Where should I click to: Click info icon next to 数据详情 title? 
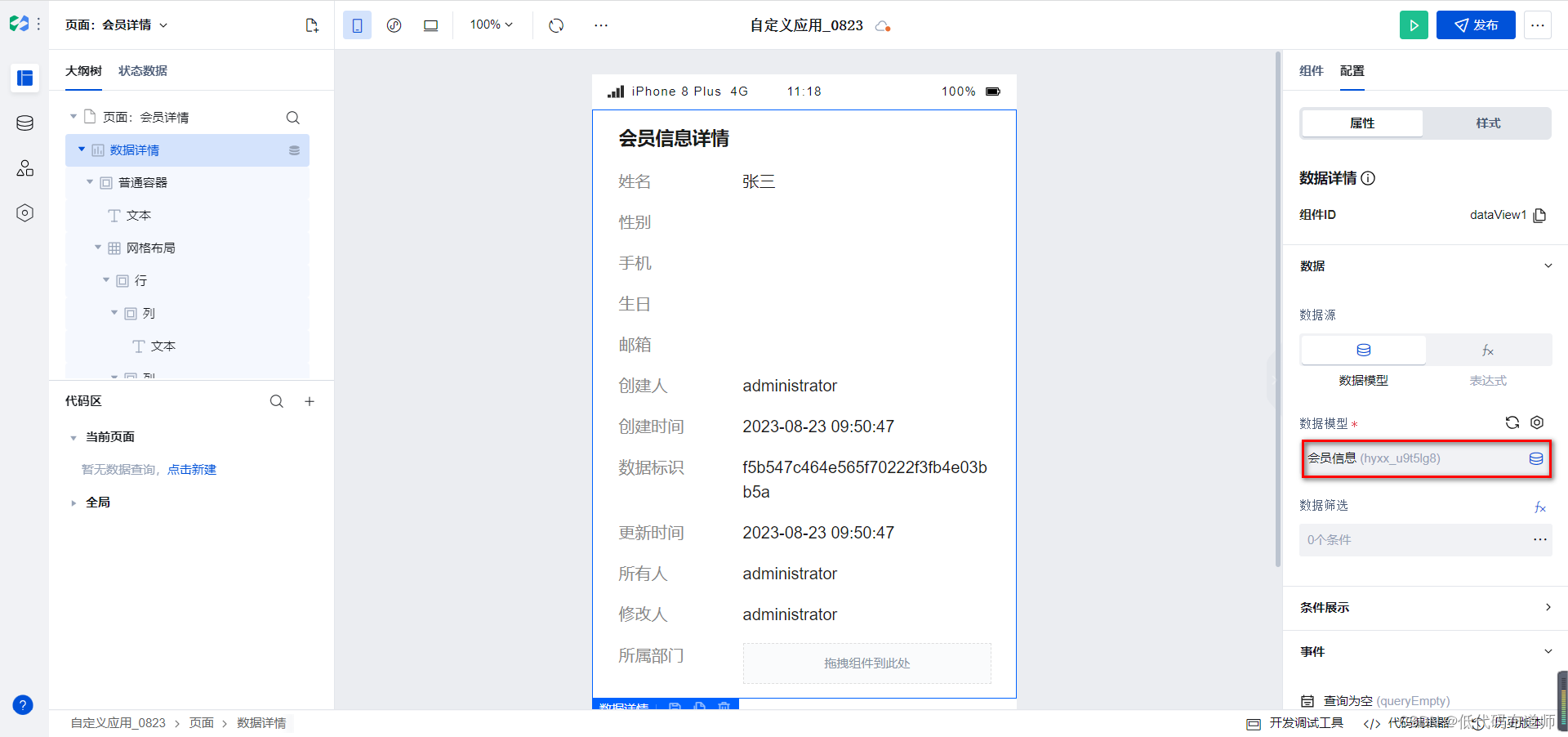[x=1369, y=178]
